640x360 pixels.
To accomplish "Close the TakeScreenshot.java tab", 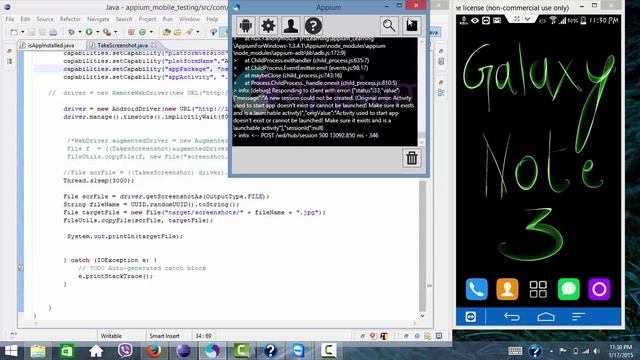I will (154, 45).
